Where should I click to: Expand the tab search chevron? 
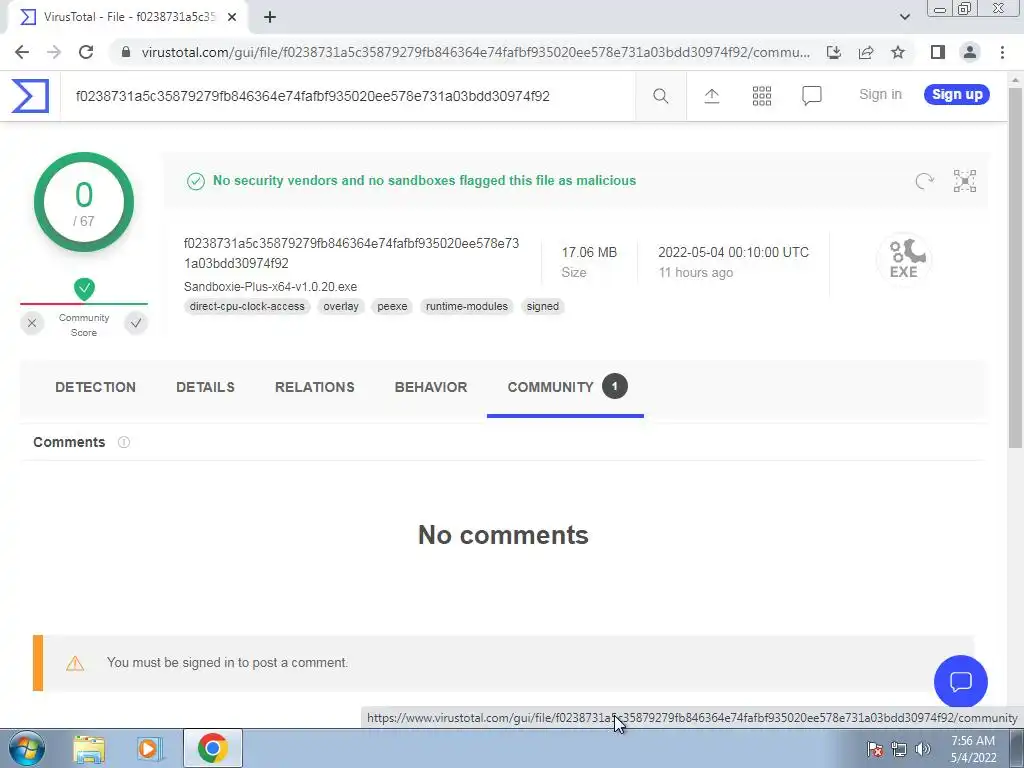904,17
